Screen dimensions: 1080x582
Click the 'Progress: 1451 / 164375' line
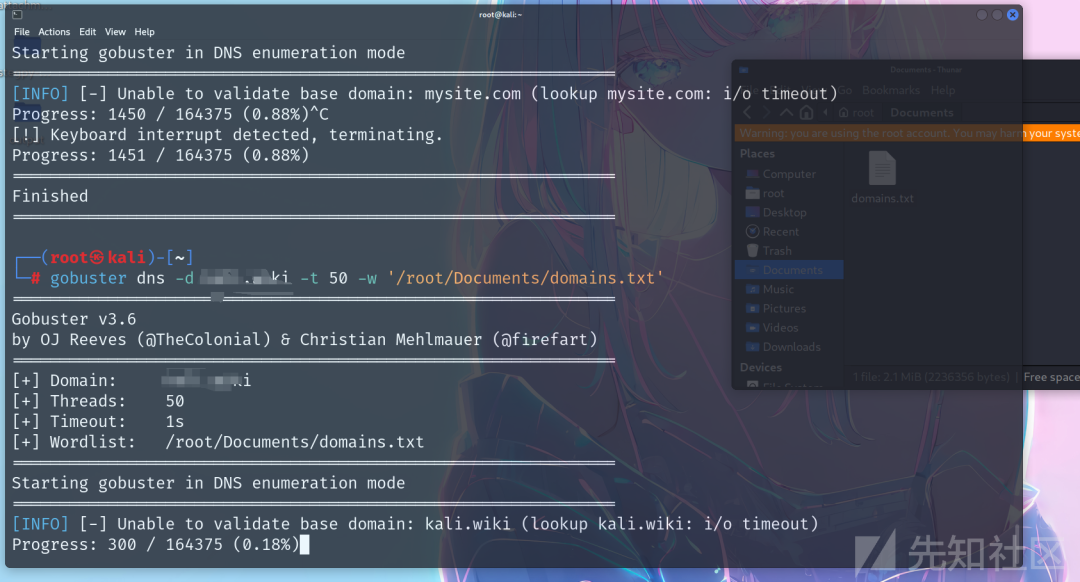160,156
